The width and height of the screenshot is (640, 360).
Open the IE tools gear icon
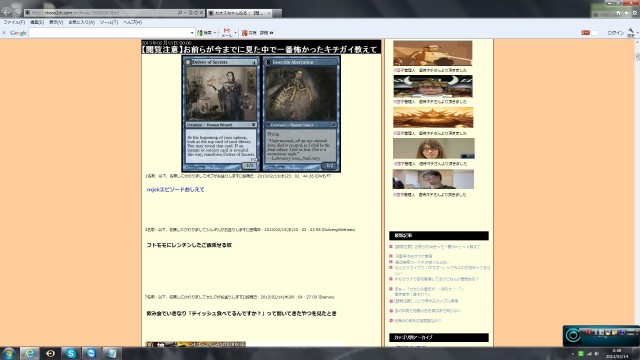tap(635, 13)
